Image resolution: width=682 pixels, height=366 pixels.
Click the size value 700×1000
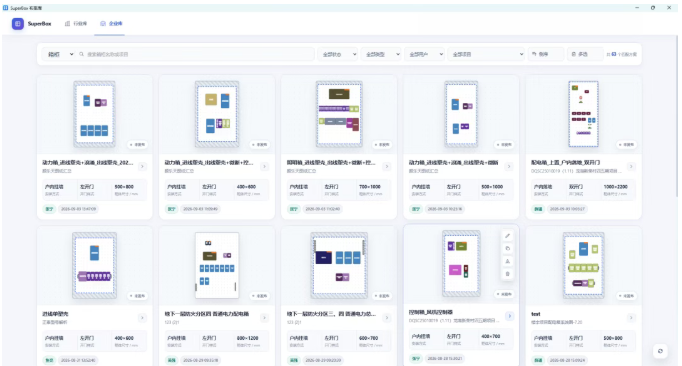pyautogui.click(x=370, y=187)
